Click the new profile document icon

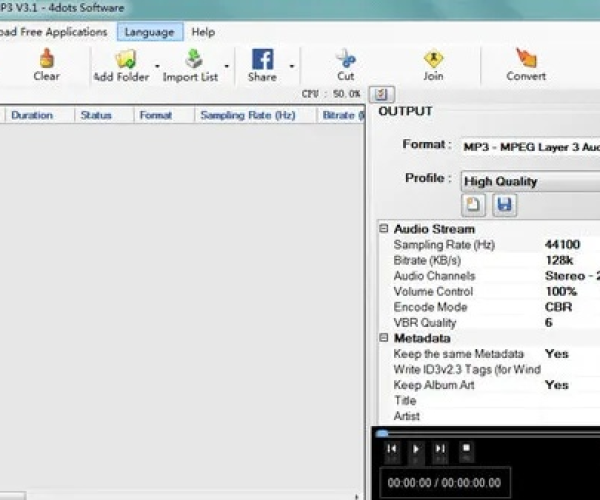(x=473, y=205)
